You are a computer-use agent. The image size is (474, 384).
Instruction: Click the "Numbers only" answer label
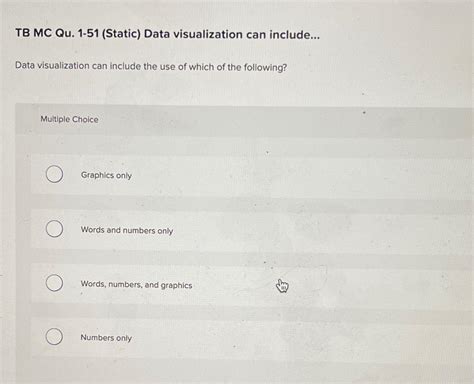click(106, 338)
